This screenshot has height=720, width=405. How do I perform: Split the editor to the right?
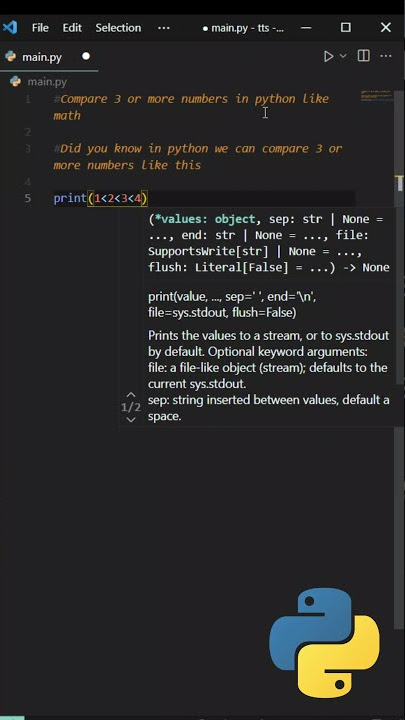(x=364, y=56)
